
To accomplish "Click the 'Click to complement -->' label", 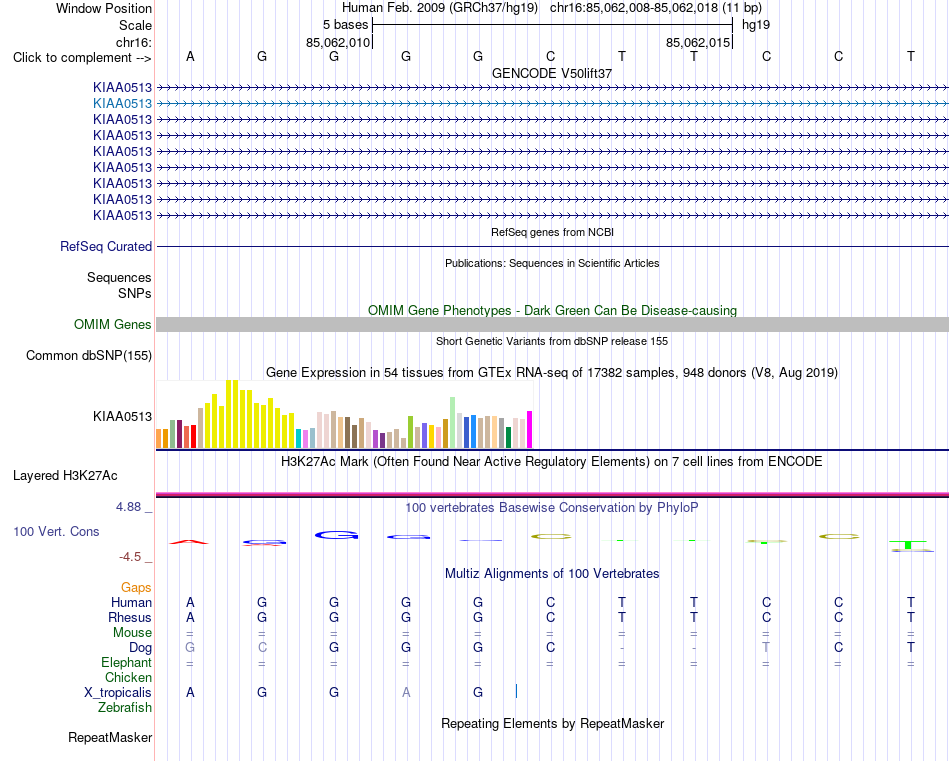I will 82,58.
